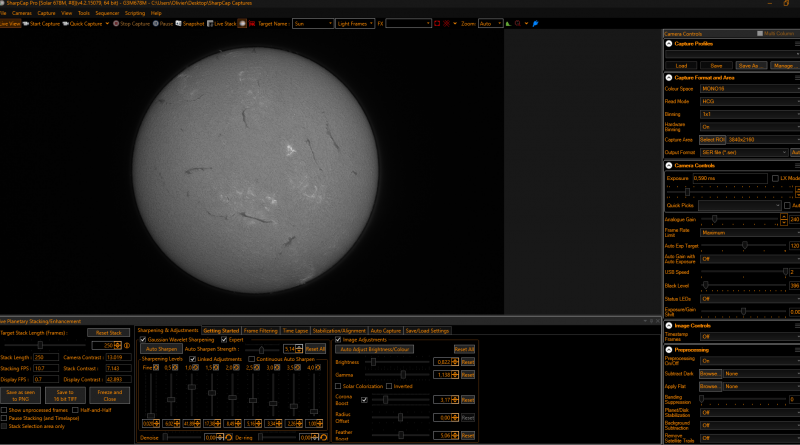Click the Auto Sharpen button
The height and width of the screenshot is (445, 800).
161,349
